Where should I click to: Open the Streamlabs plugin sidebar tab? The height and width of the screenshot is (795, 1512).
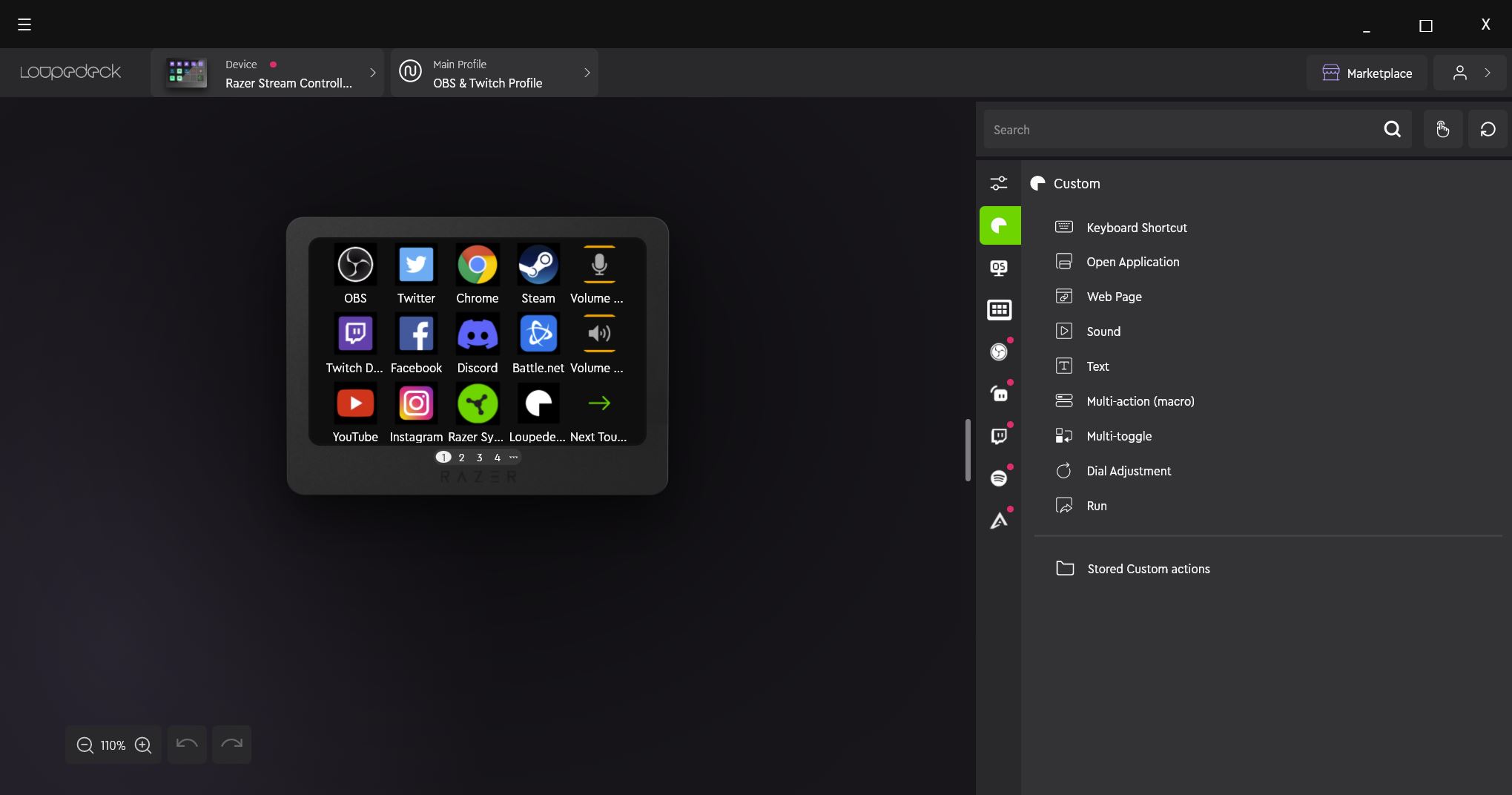[x=999, y=394]
